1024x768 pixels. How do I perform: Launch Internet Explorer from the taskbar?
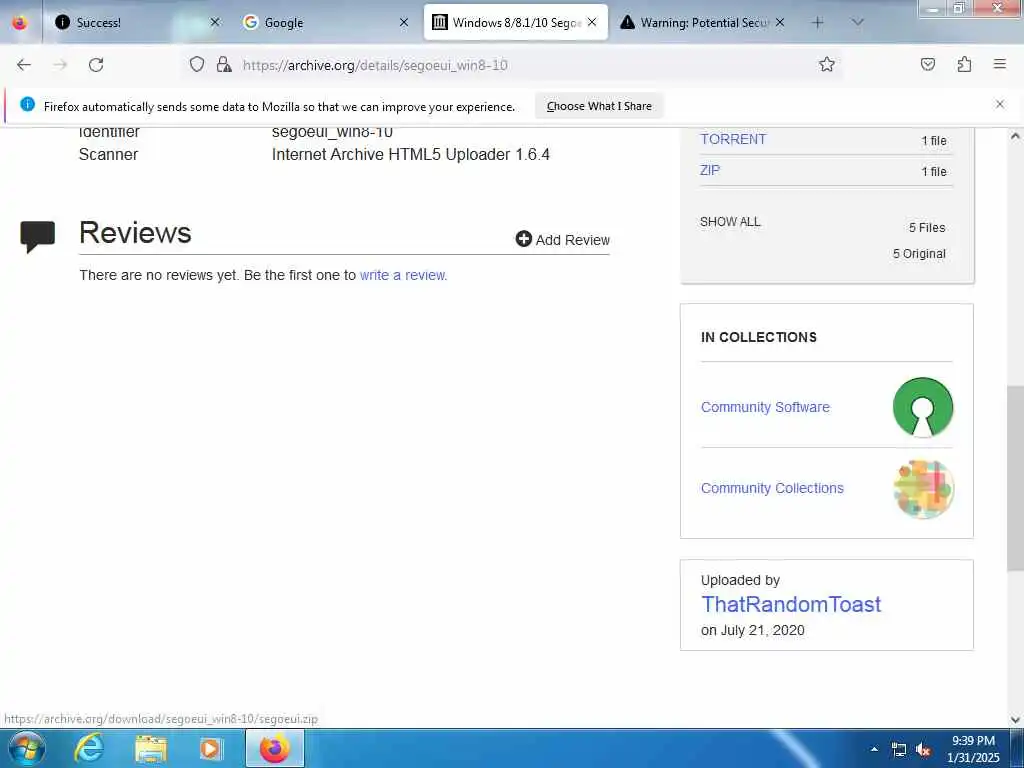[x=89, y=748]
